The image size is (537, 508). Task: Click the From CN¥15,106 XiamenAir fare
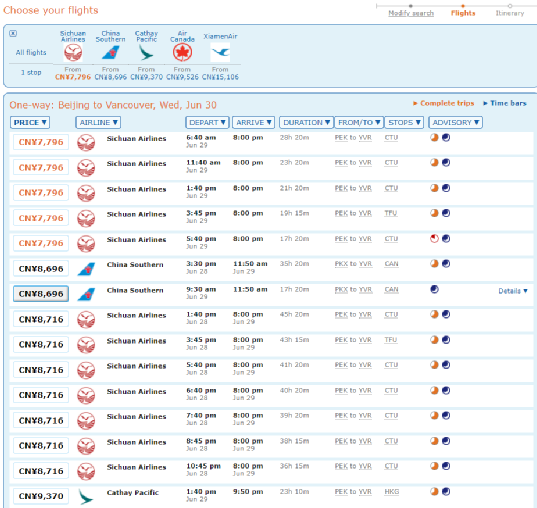220,74
